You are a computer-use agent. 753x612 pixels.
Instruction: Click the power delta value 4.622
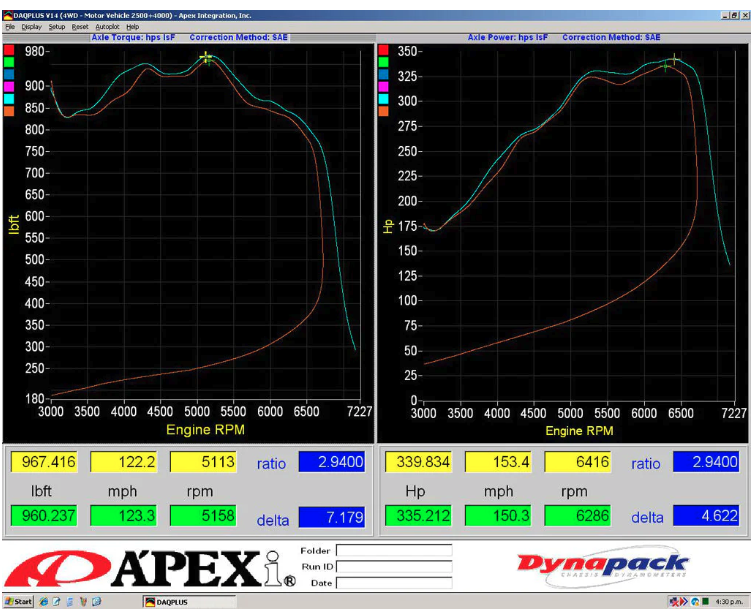(x=706, y=515)
